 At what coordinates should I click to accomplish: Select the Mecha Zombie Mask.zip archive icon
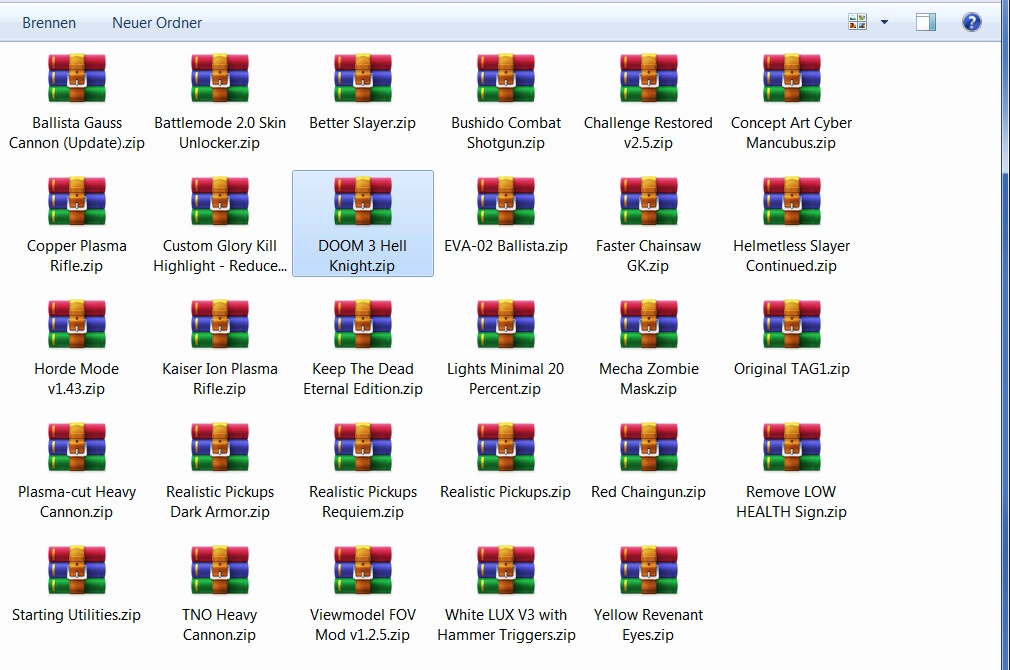[649, 325]
